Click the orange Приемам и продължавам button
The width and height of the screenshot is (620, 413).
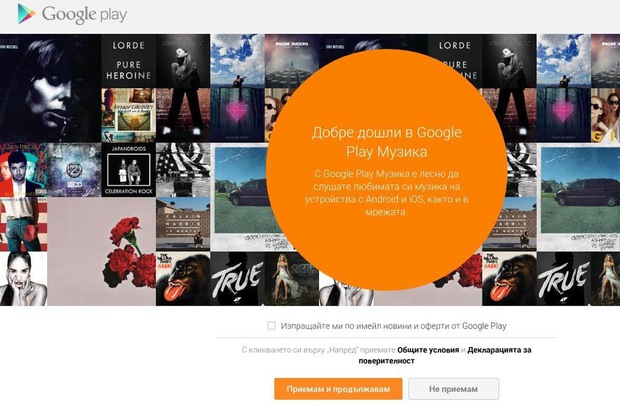[338, 389]
